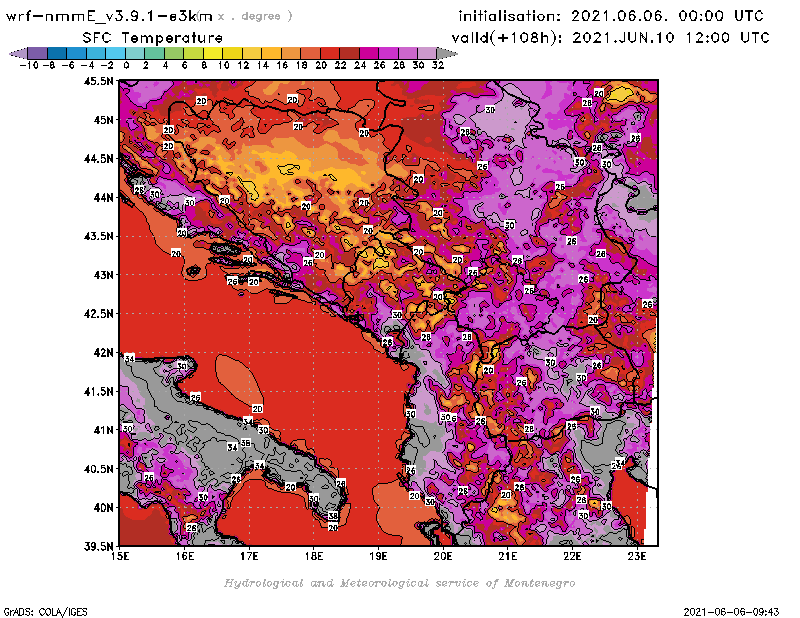This screenshot has height=618, width=800.
Task: Click the 'SFC Temperature' title text
Action: pos(153,38)
